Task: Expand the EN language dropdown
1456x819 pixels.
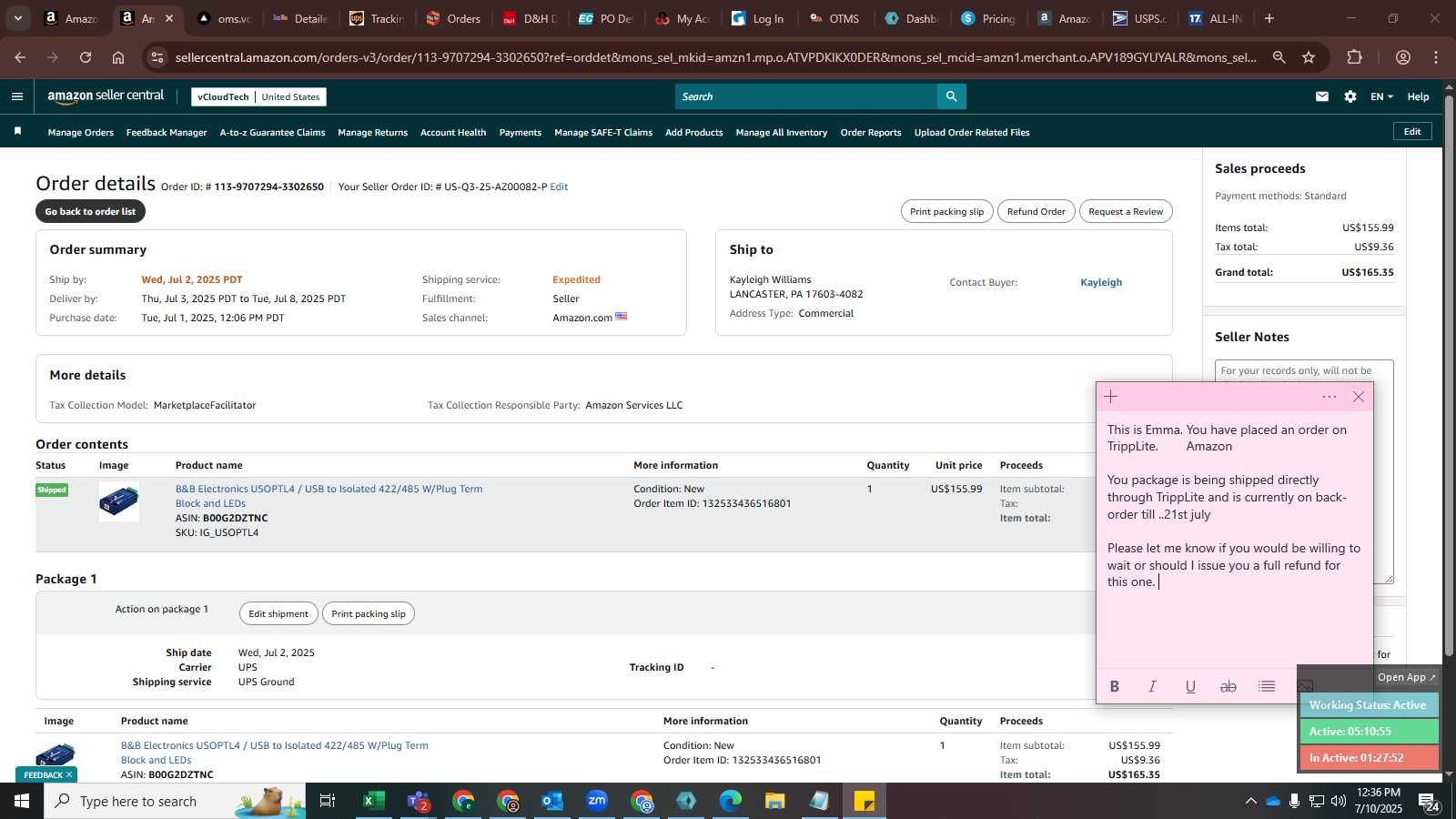Action: (x=1381, y=96)
